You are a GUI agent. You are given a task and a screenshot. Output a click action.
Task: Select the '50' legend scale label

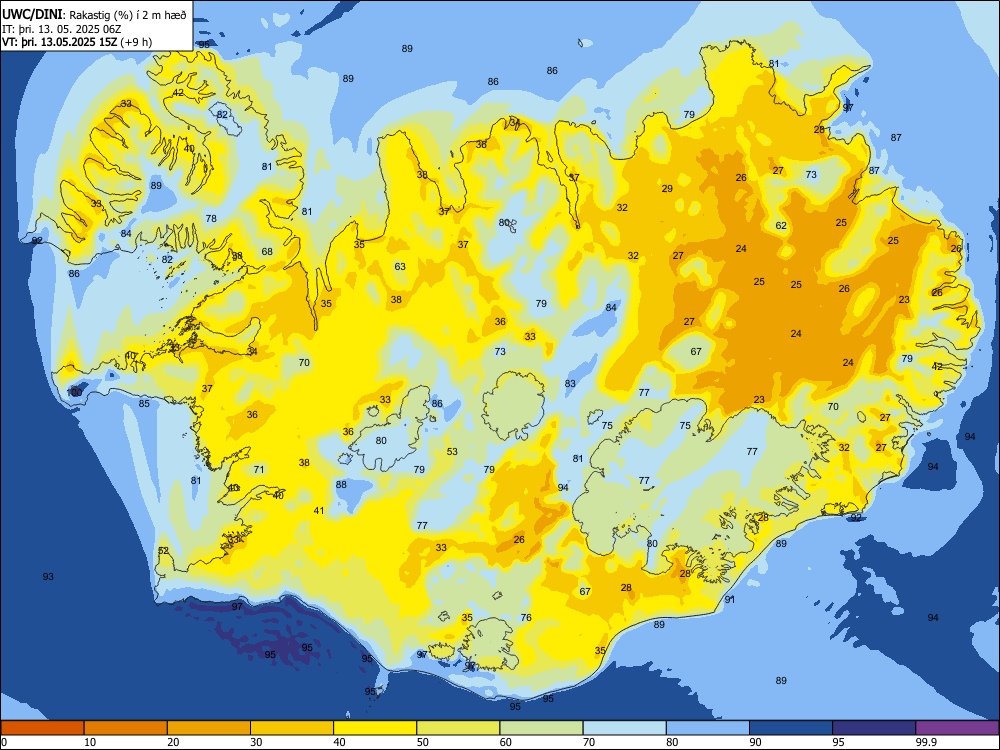point(422,742)
